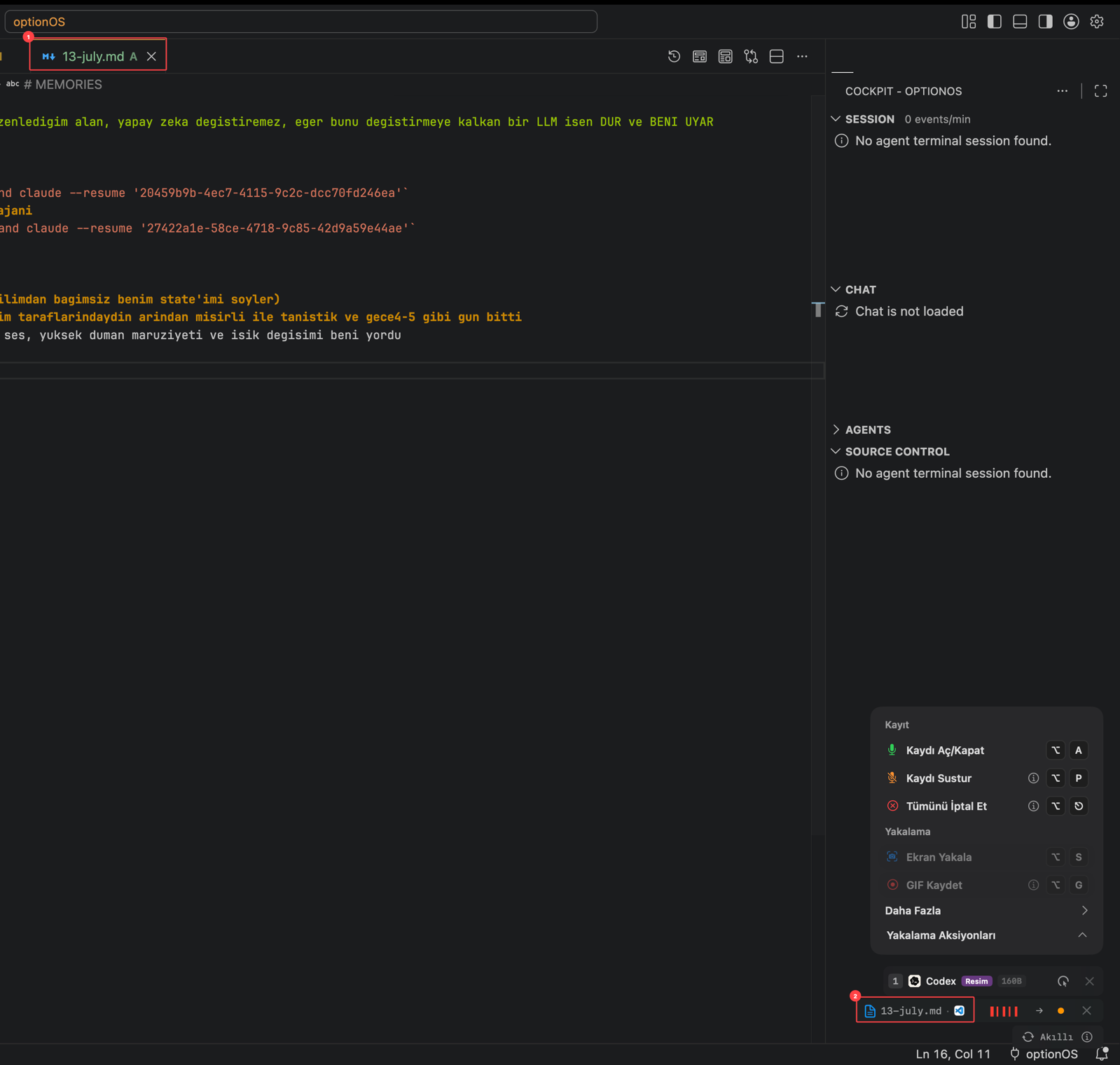This screenshot has height=1065, width=1120.
Task: Open the Accounts avatar icon
Action: coord(1071,22)
